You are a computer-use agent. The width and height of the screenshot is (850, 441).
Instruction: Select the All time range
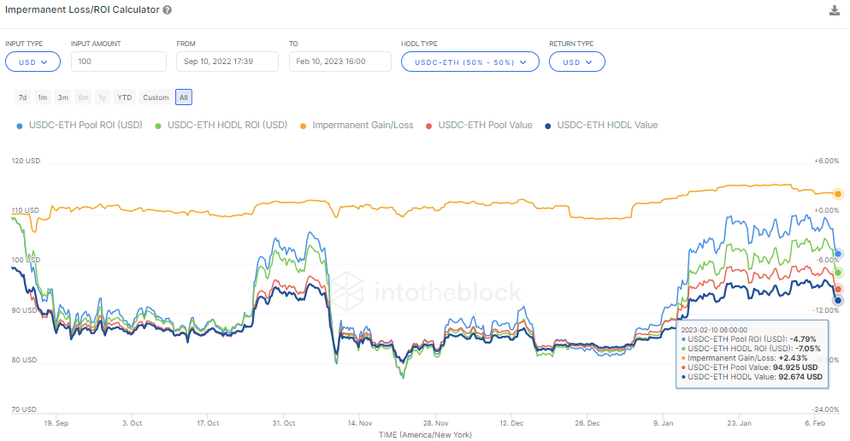184,97
